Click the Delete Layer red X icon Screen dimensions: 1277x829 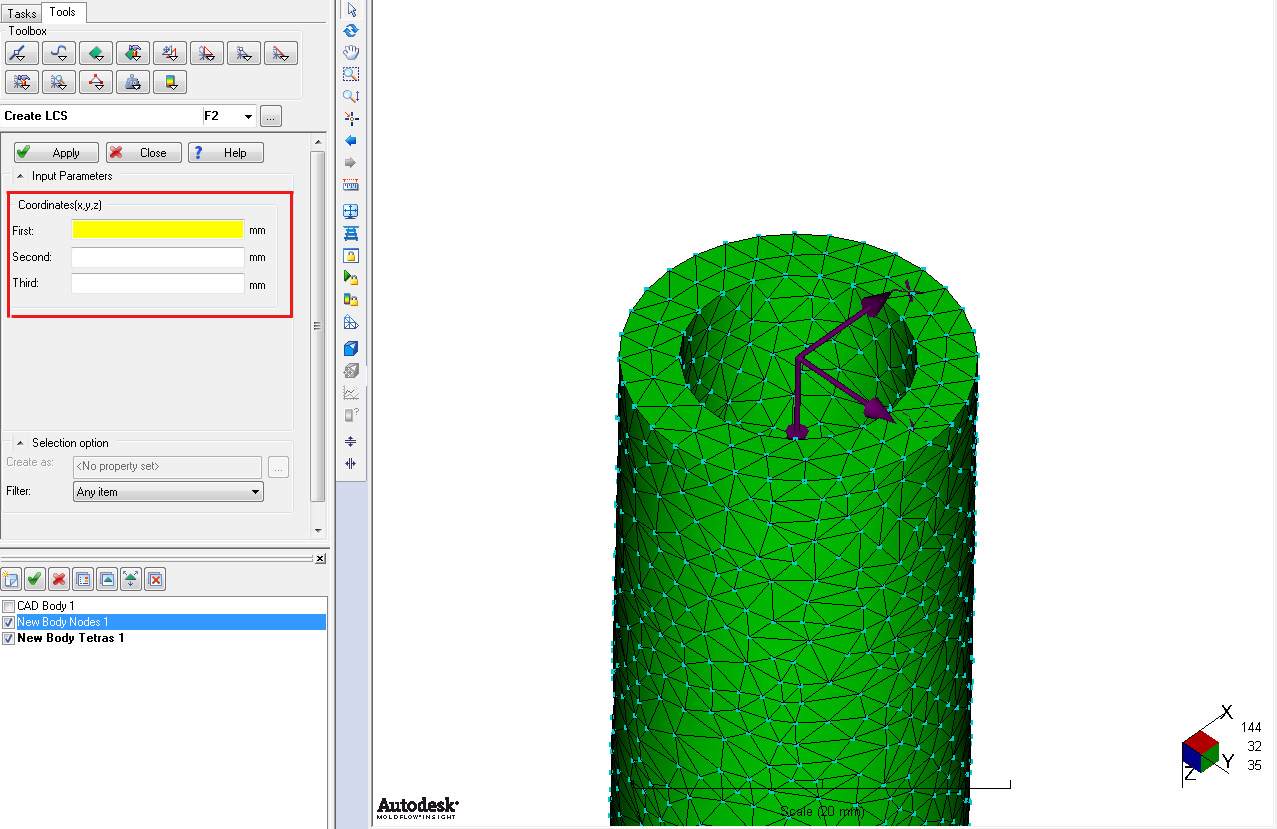click(x=58, y=578)
